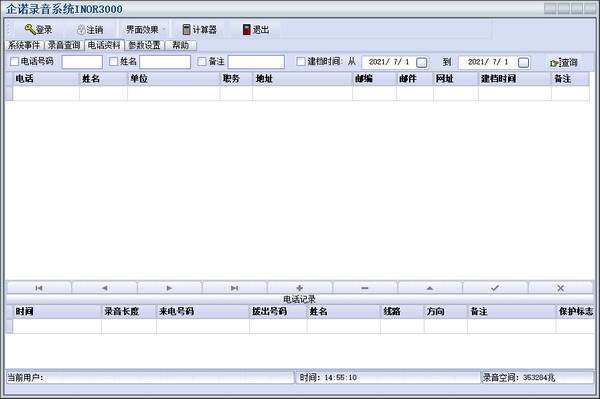Click the 录音长度 column header
The width and height of the screenshot is (600, 399).
[129, 311]
